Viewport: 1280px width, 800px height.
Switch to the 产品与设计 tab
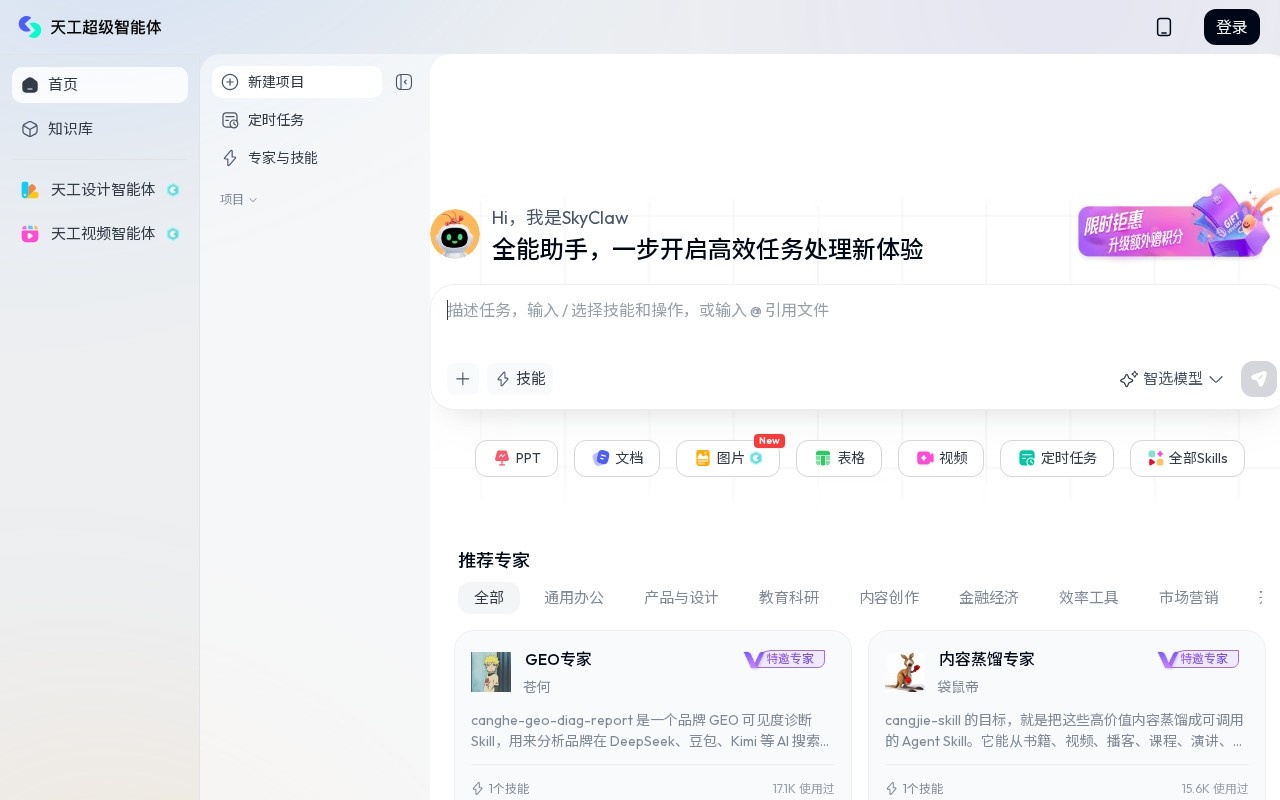[x=681, y=598]
